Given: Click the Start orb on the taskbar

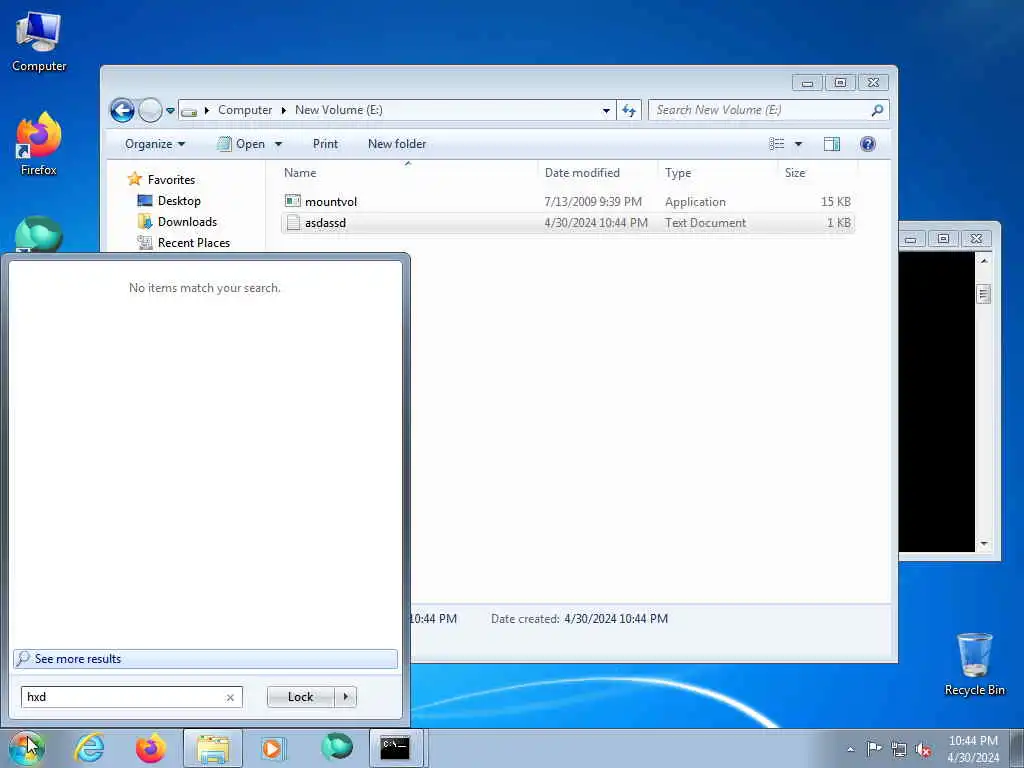Looking at the screenshot, I should (27, 748).
